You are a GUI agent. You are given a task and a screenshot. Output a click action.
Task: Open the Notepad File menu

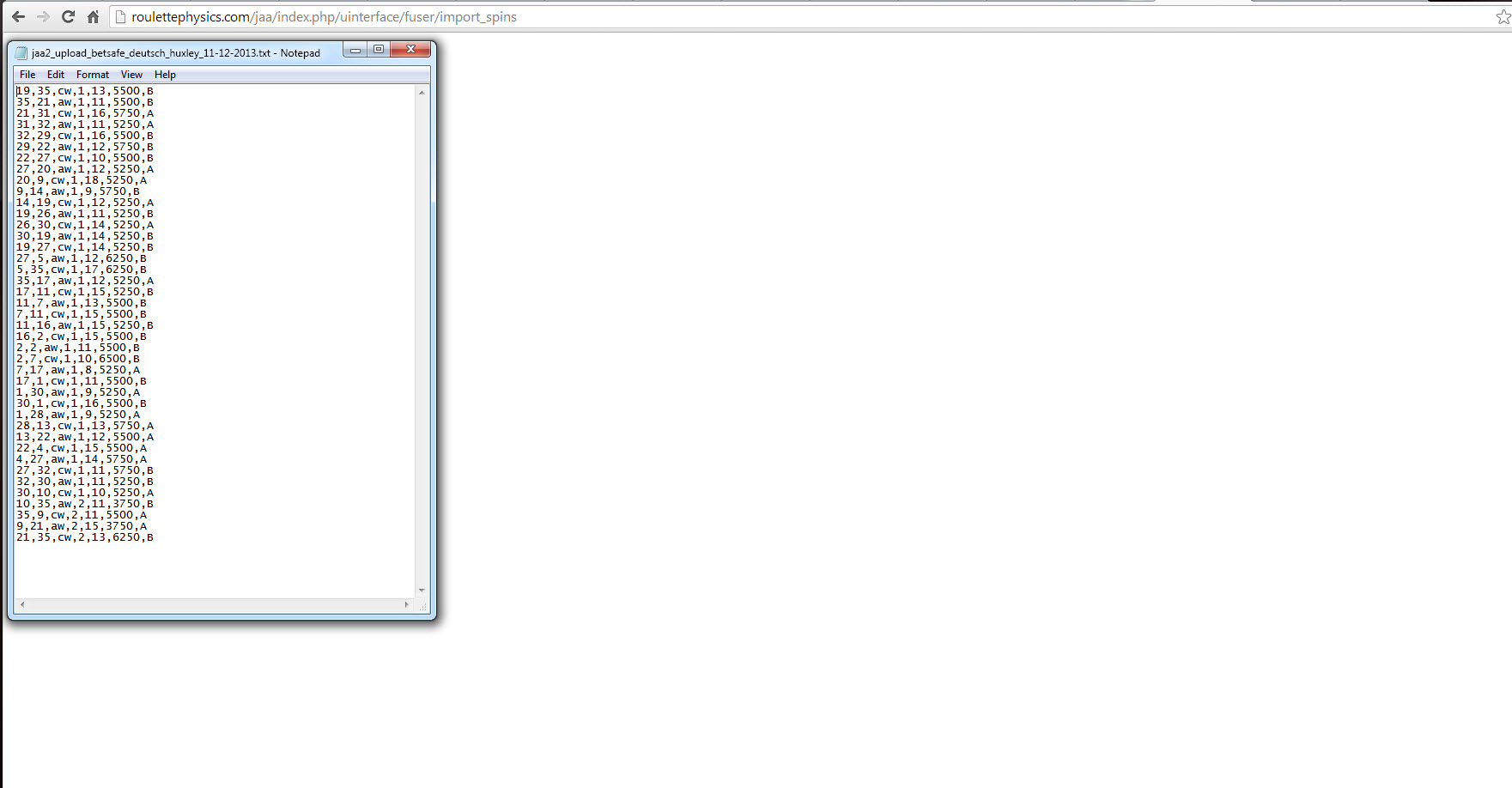27,75
